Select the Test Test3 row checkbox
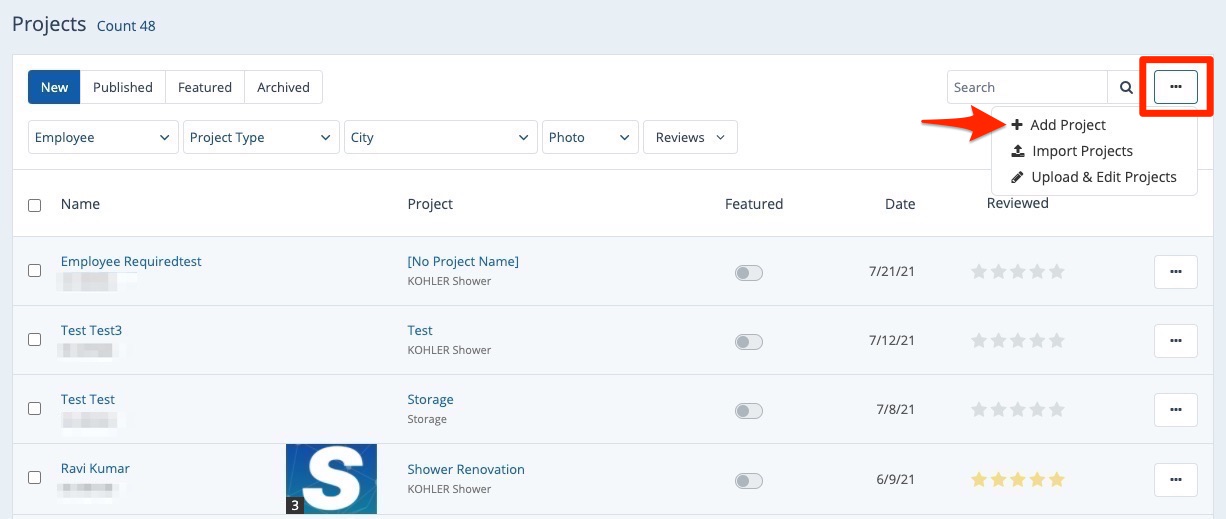Screen dimensions: 1226x519 pos(35,340)
